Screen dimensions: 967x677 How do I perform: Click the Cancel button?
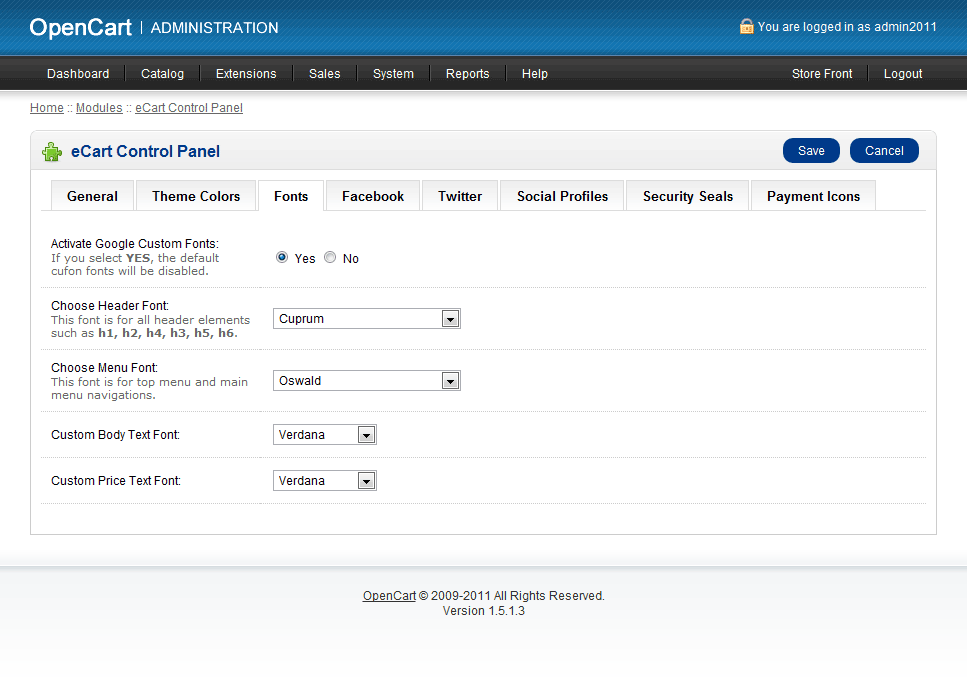(884, 151)
